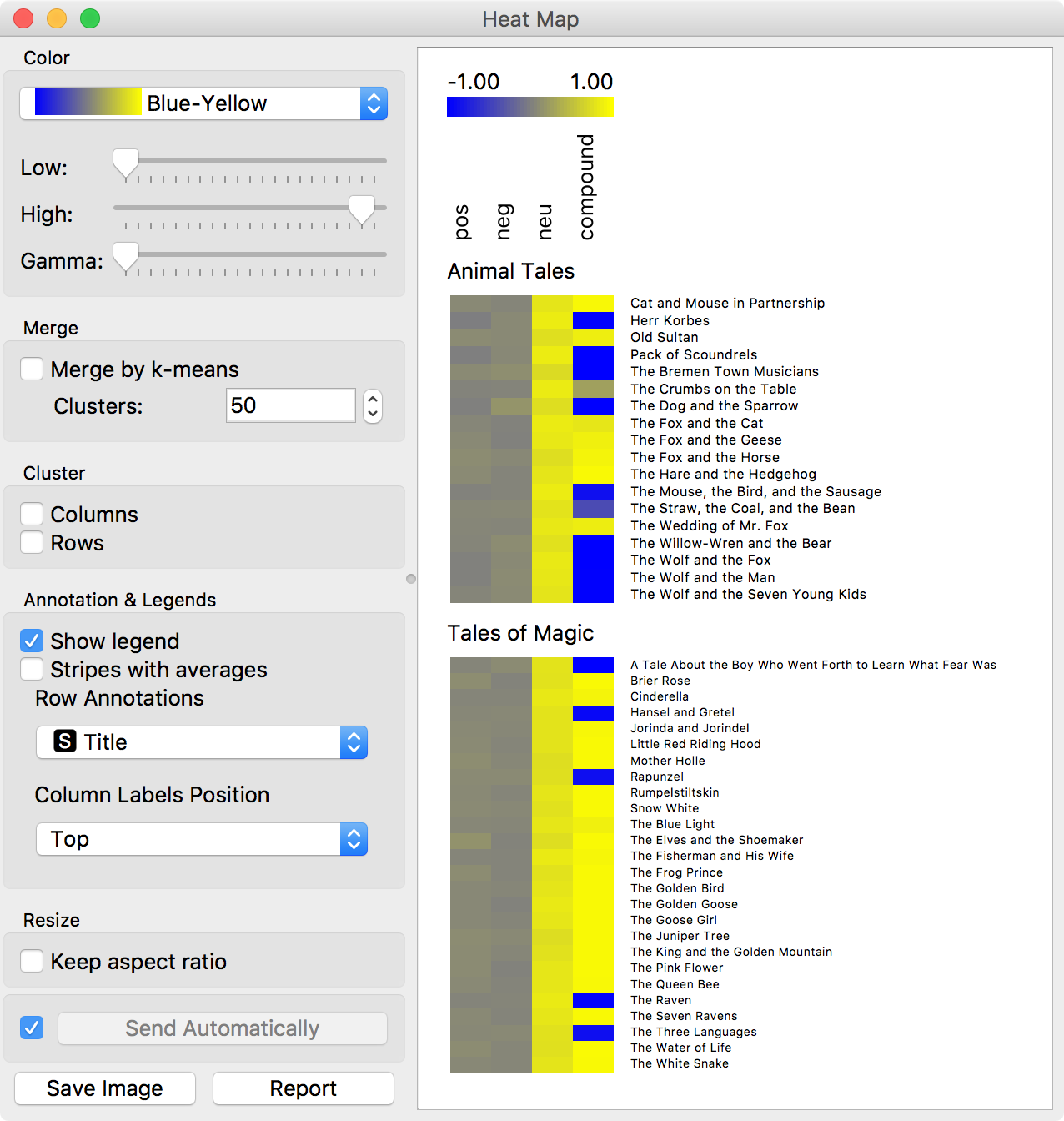Open the Column Labels Position dropdown

point(202,839)
